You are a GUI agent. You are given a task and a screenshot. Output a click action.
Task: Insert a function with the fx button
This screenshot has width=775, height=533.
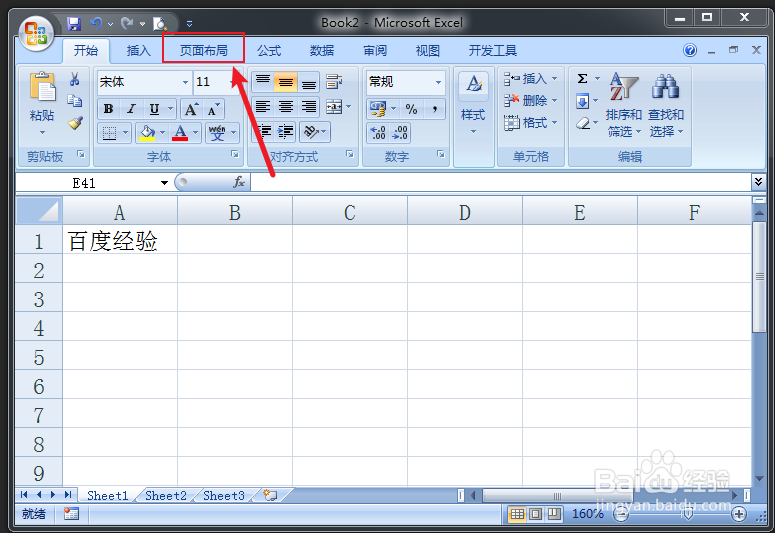click(x=239, y=182)
